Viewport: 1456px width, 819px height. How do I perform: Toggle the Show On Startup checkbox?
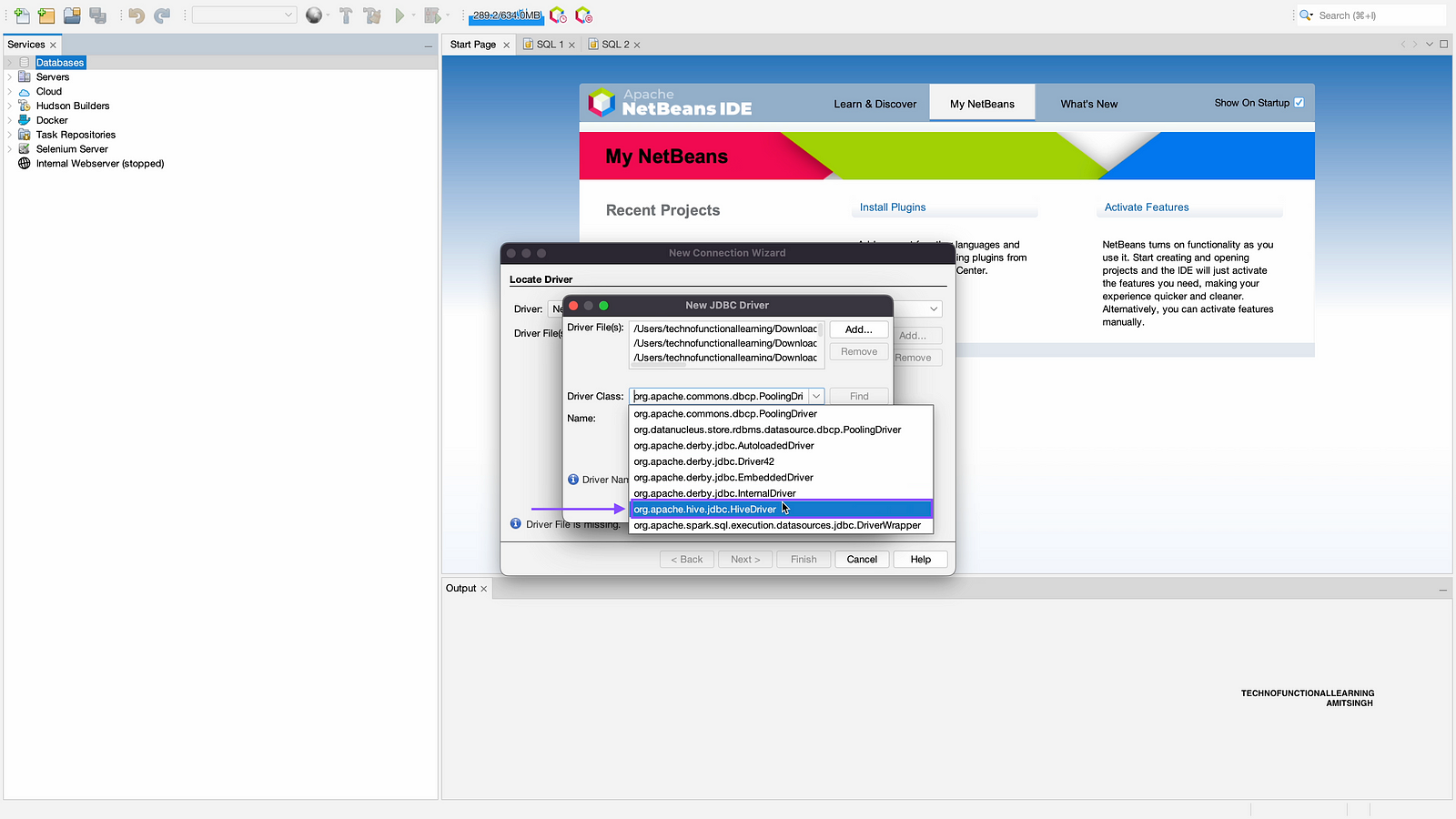click(x=1299, y=103)
